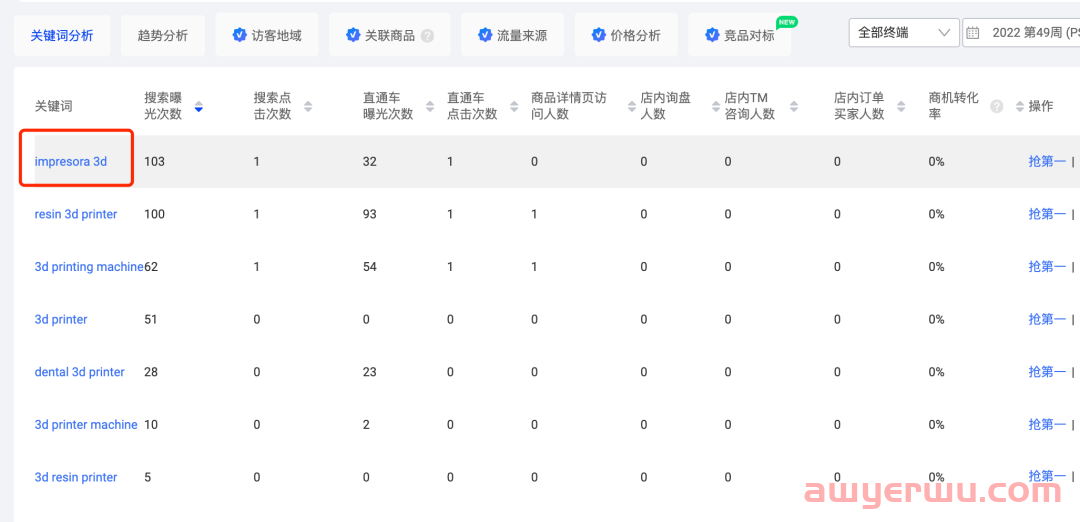Open the 2022 第49周 date selector

coord(1030,33)
